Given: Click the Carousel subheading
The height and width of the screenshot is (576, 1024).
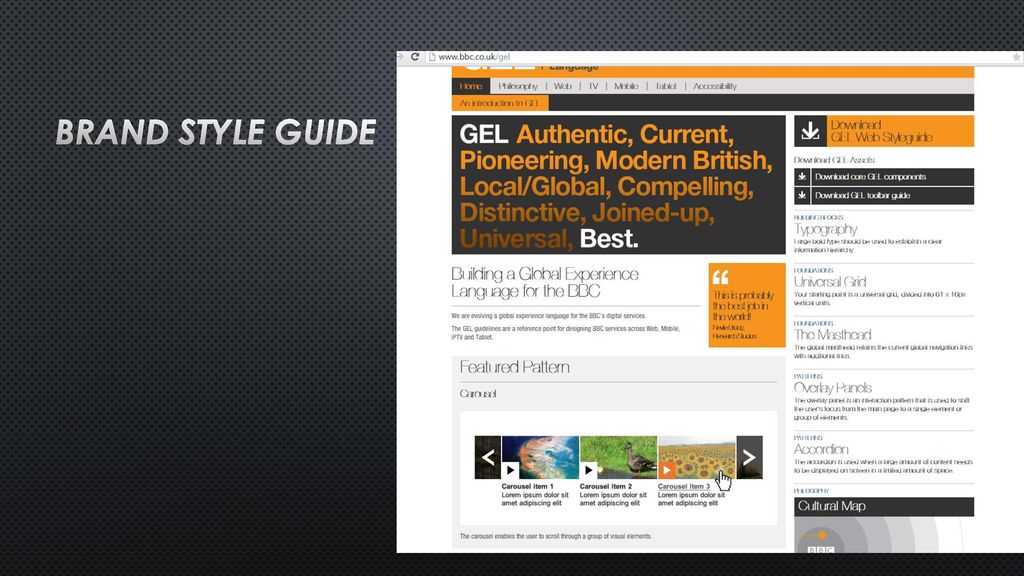Looking at the screenshot, I should [x=478, y=394].
